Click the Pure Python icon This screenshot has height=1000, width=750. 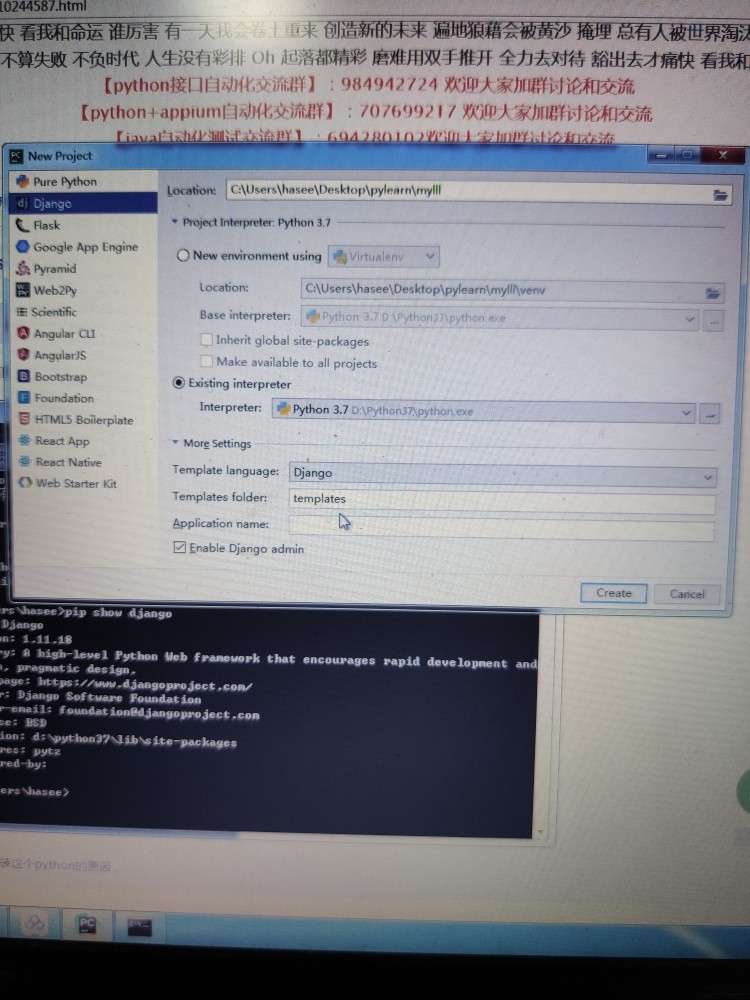[23, 181]
